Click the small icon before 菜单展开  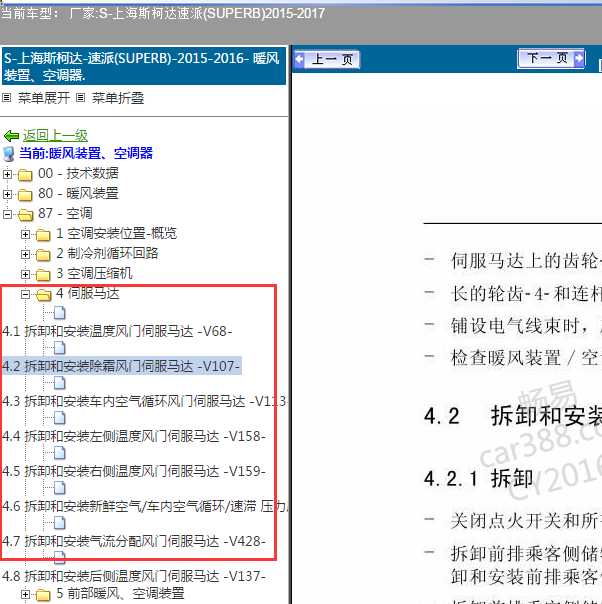tap(7, 98)
